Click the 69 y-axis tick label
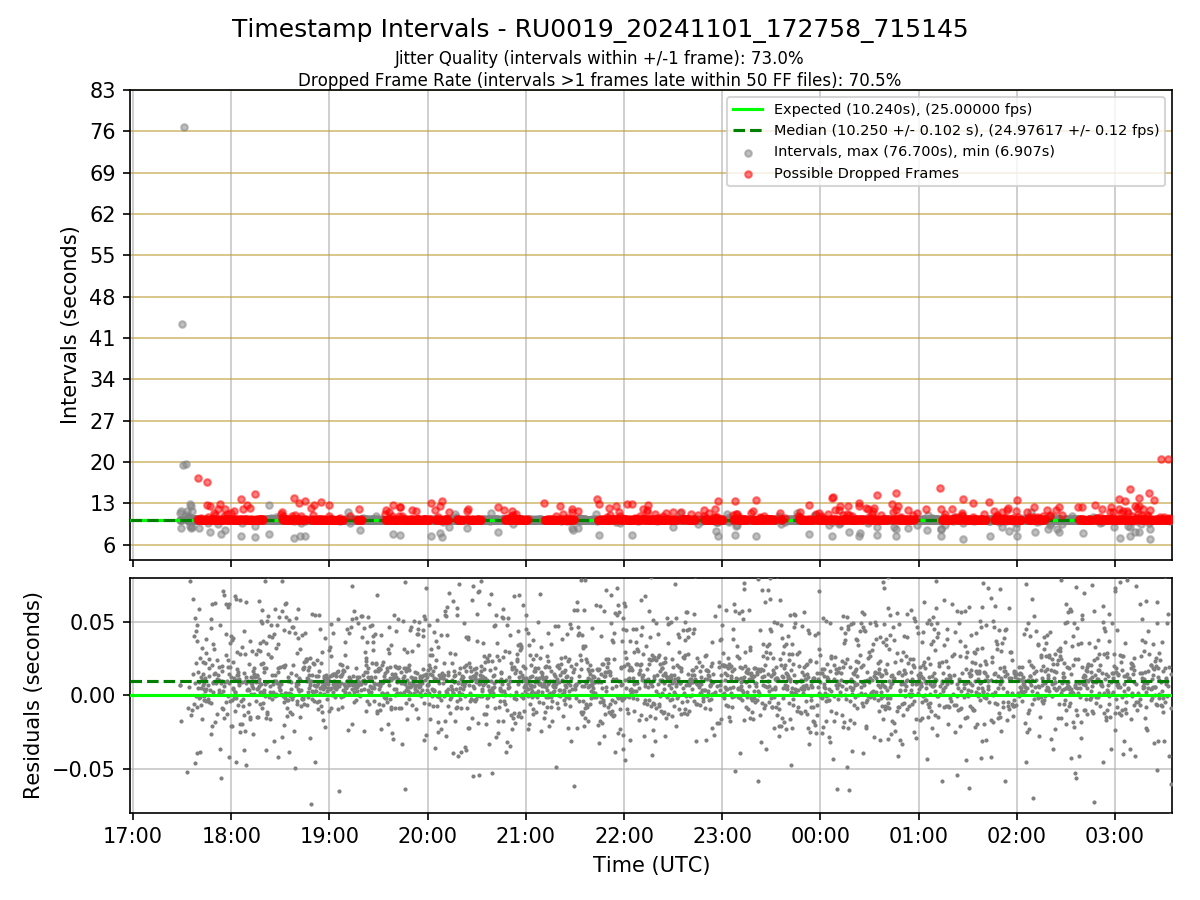Screen dimensions: 1200x900 point(105,173)
